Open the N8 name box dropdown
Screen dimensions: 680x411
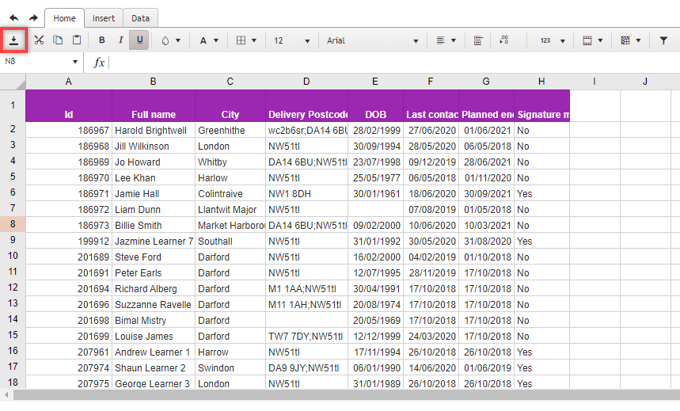click(75, 62)
